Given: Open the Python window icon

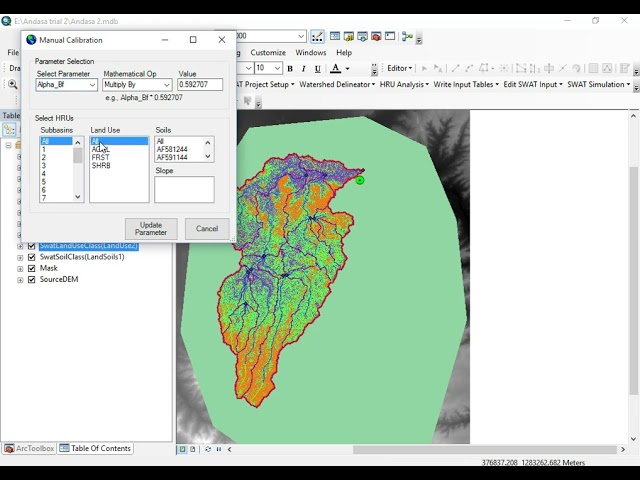Looking at the screenshot, I should tap(390, 36).
